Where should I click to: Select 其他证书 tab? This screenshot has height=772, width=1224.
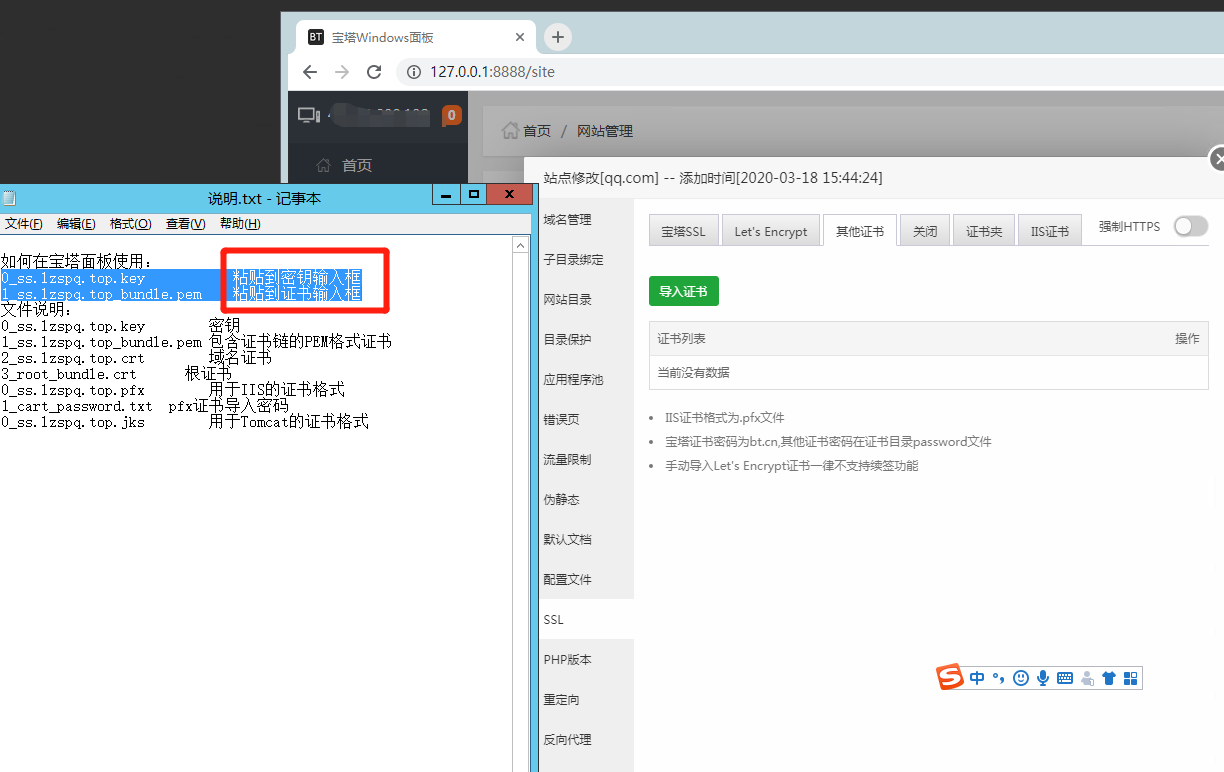click(860, 231)
